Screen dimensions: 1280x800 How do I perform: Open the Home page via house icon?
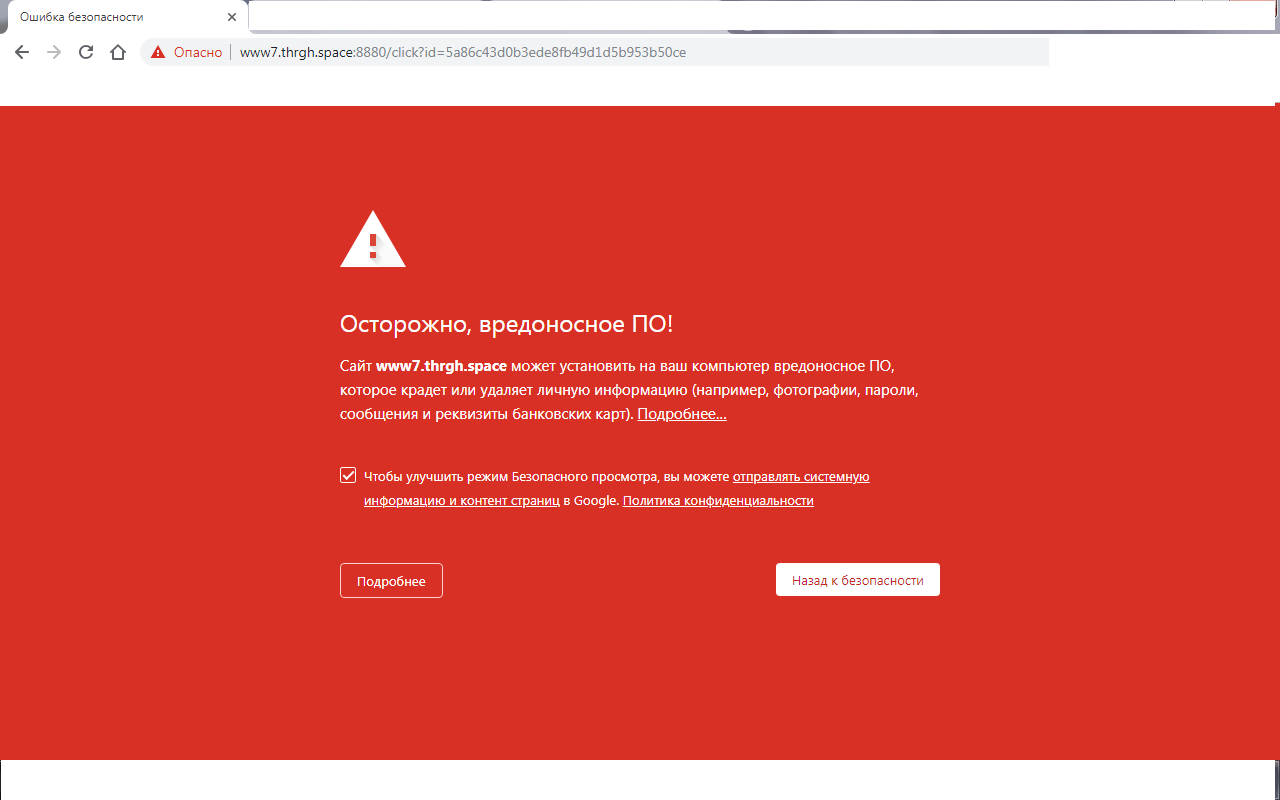pyautogui.click(x=118, y=52)
